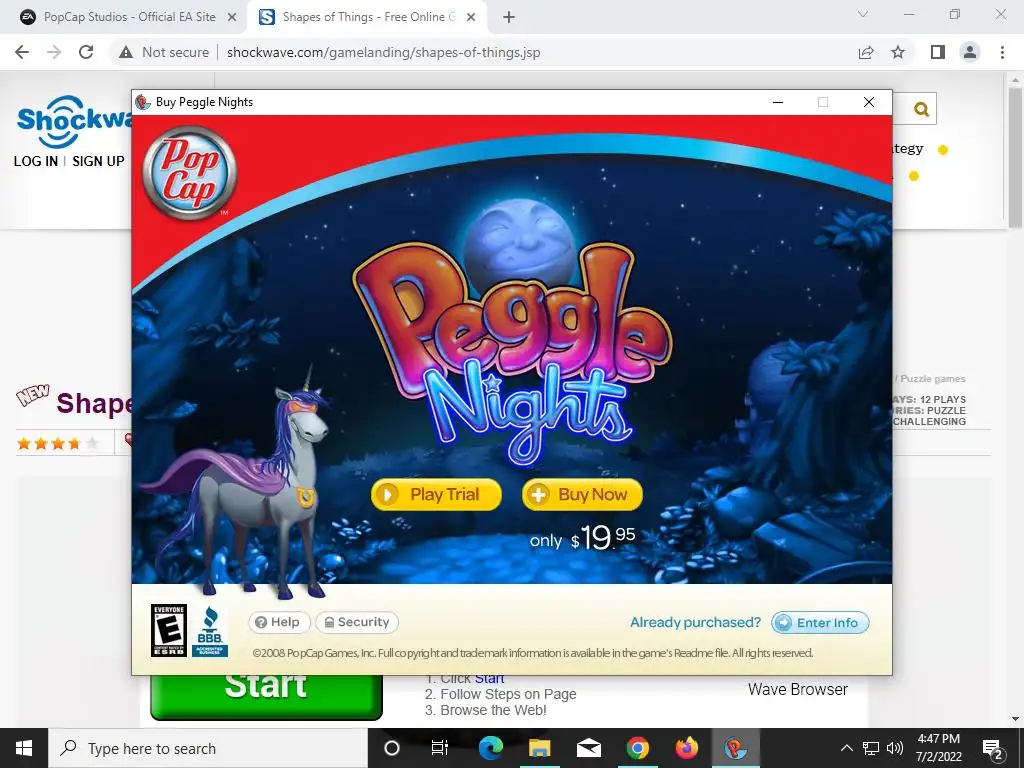Image resolution: width=1024 pixels, height=768 pixels.
Task: Bookmark this page with star icon
Action: [x=898, y=52]
